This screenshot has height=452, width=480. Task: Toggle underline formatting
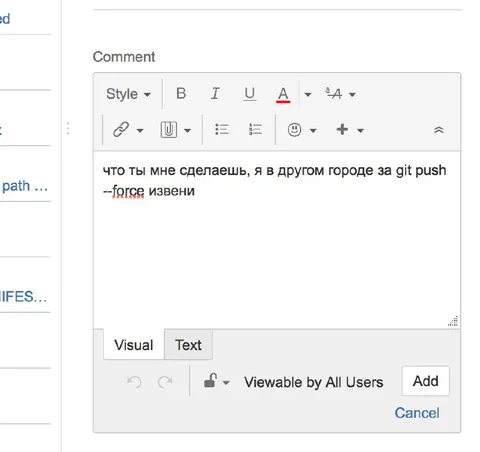(x=249, y=94)
